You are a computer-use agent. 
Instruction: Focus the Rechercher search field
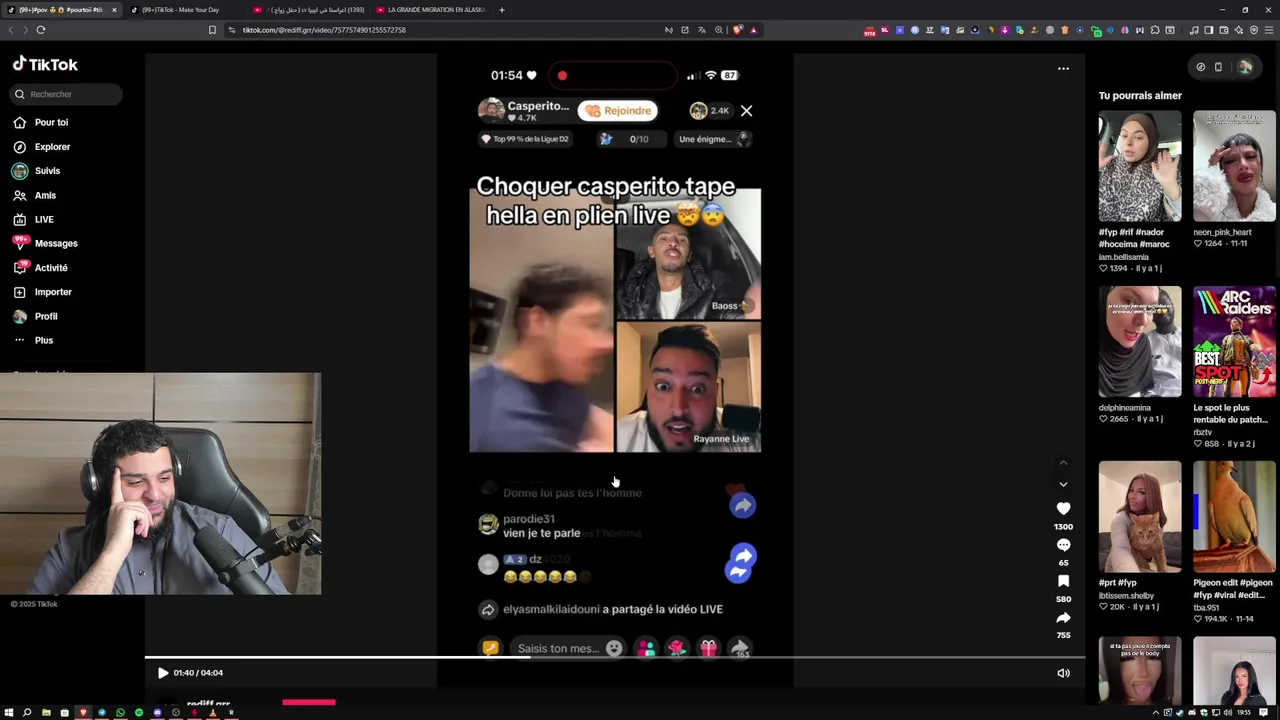click(x=66, y=94)
